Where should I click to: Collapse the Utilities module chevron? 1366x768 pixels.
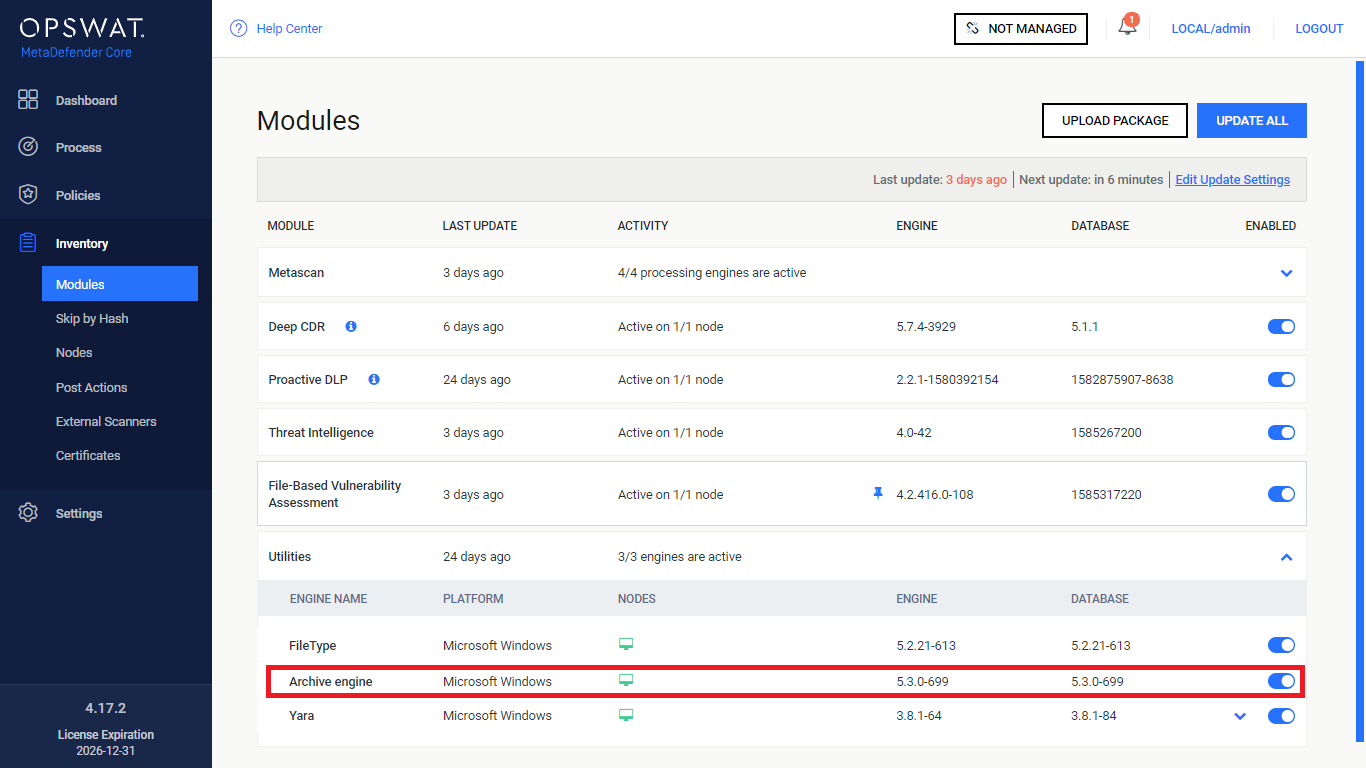[1287, 557]
